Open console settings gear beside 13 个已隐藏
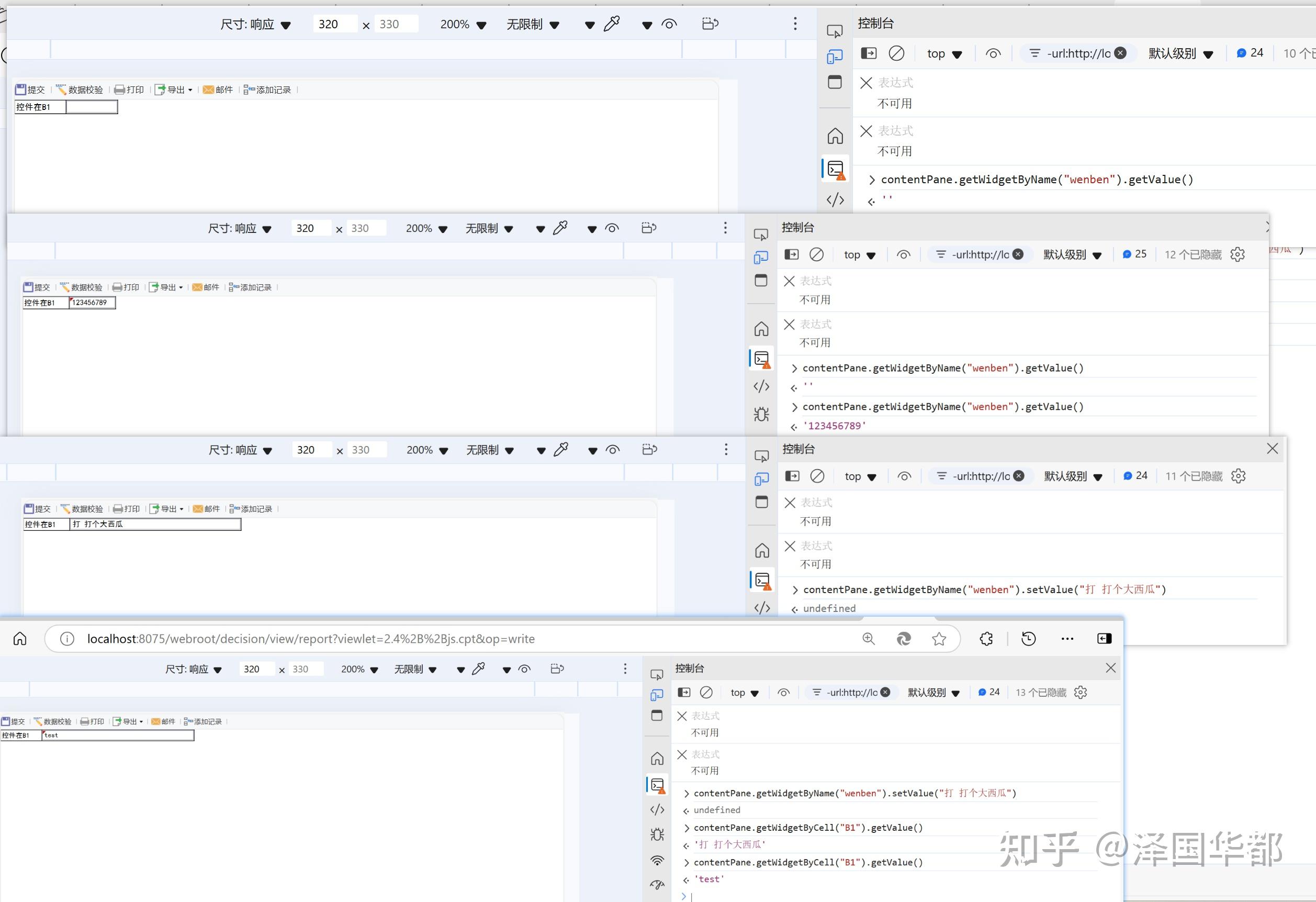This screenshot has height=902, width=1316. 1081,693
